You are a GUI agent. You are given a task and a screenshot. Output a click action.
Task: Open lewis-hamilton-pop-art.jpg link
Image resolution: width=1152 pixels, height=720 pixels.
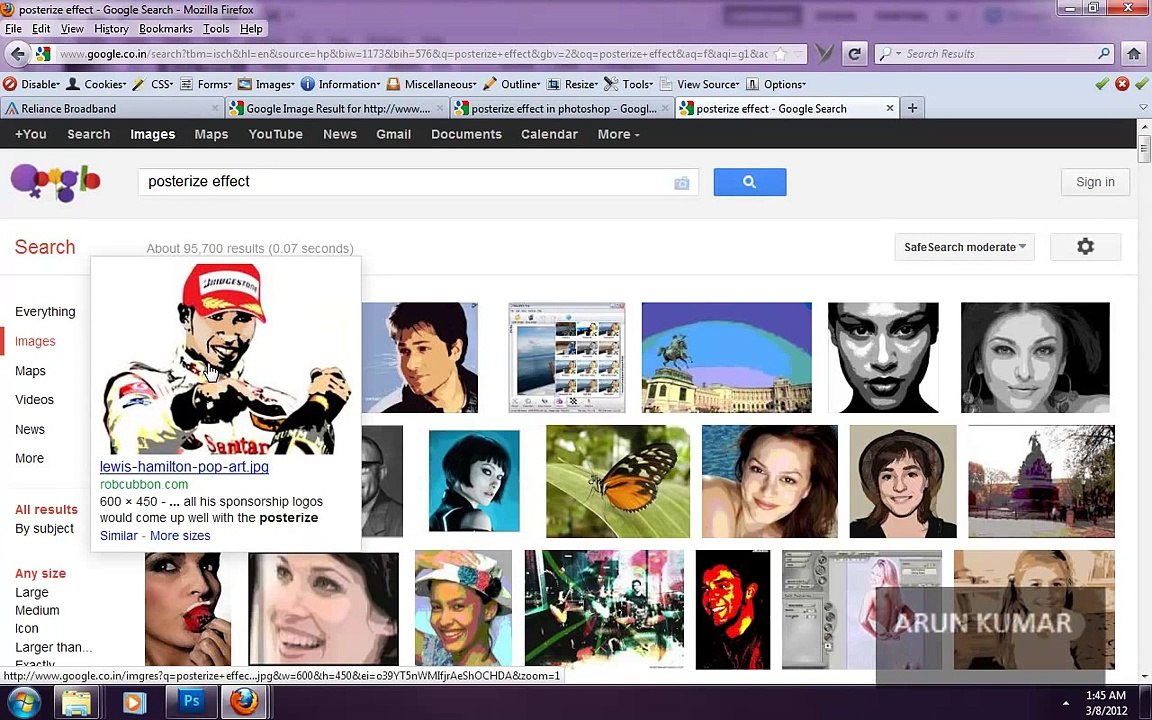(x=184, y=467)
